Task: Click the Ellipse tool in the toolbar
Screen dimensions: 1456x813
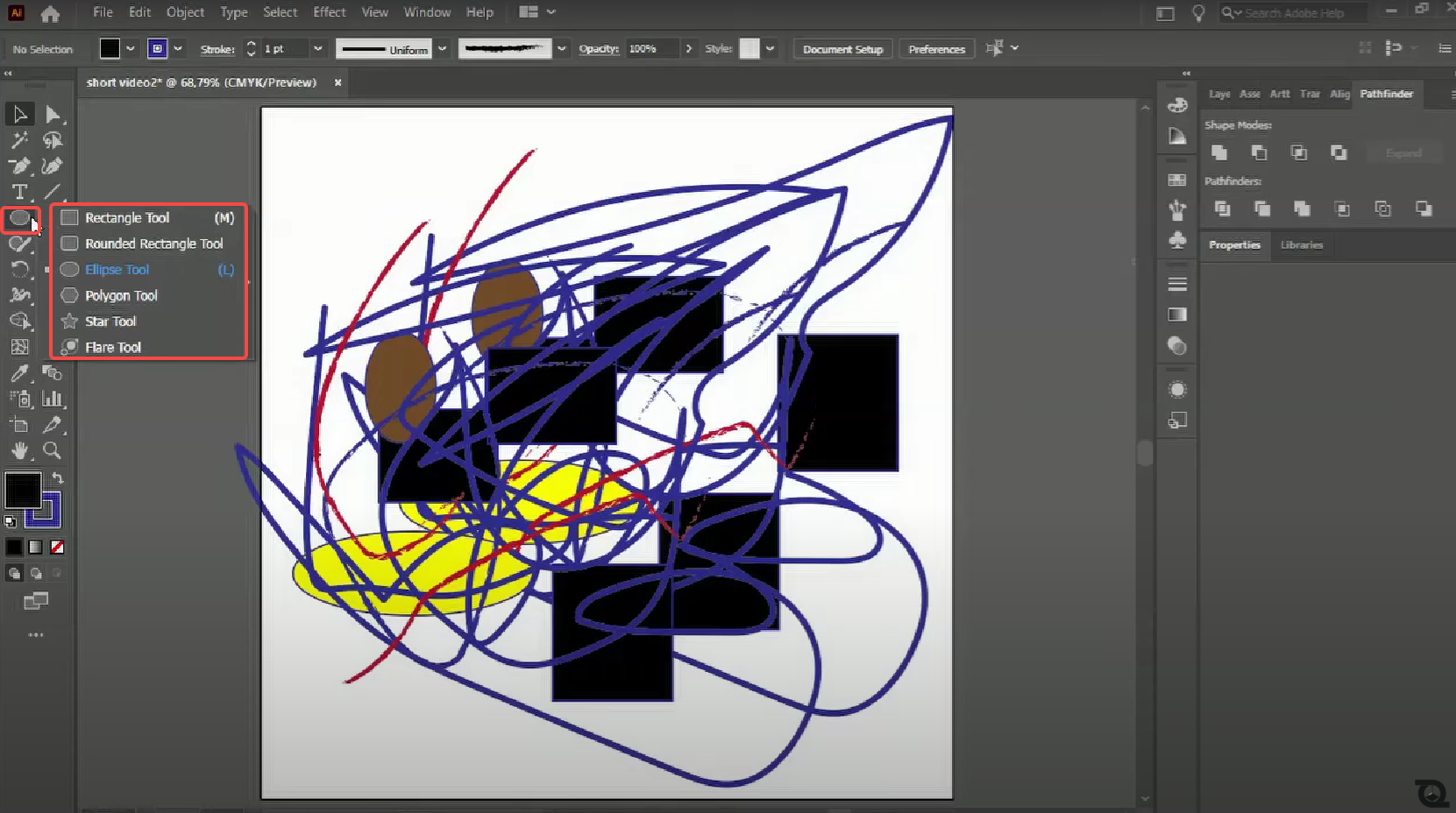Action: (19, 218)
